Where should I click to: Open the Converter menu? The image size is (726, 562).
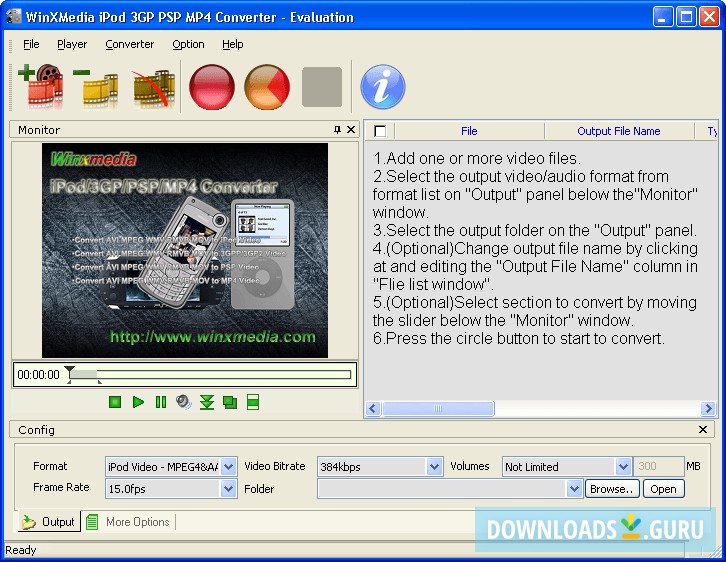click(130, 44)
